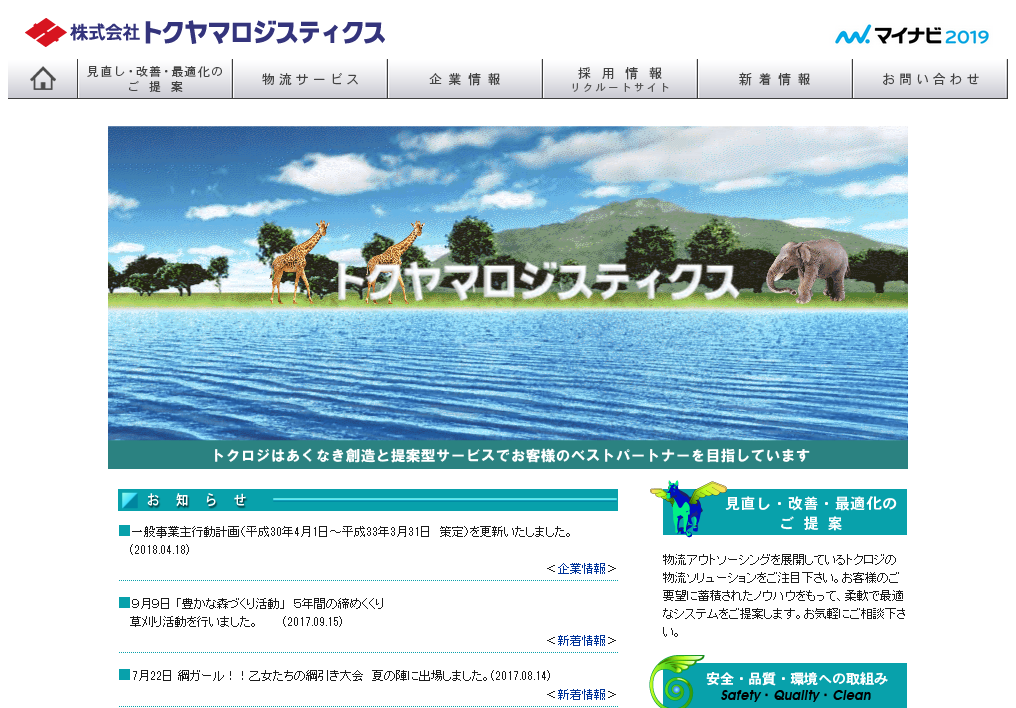Viewport: 1016px width, 708px height.
Task: Open the 物流サービス navigation menu
Action: click(x=311, y=78)
